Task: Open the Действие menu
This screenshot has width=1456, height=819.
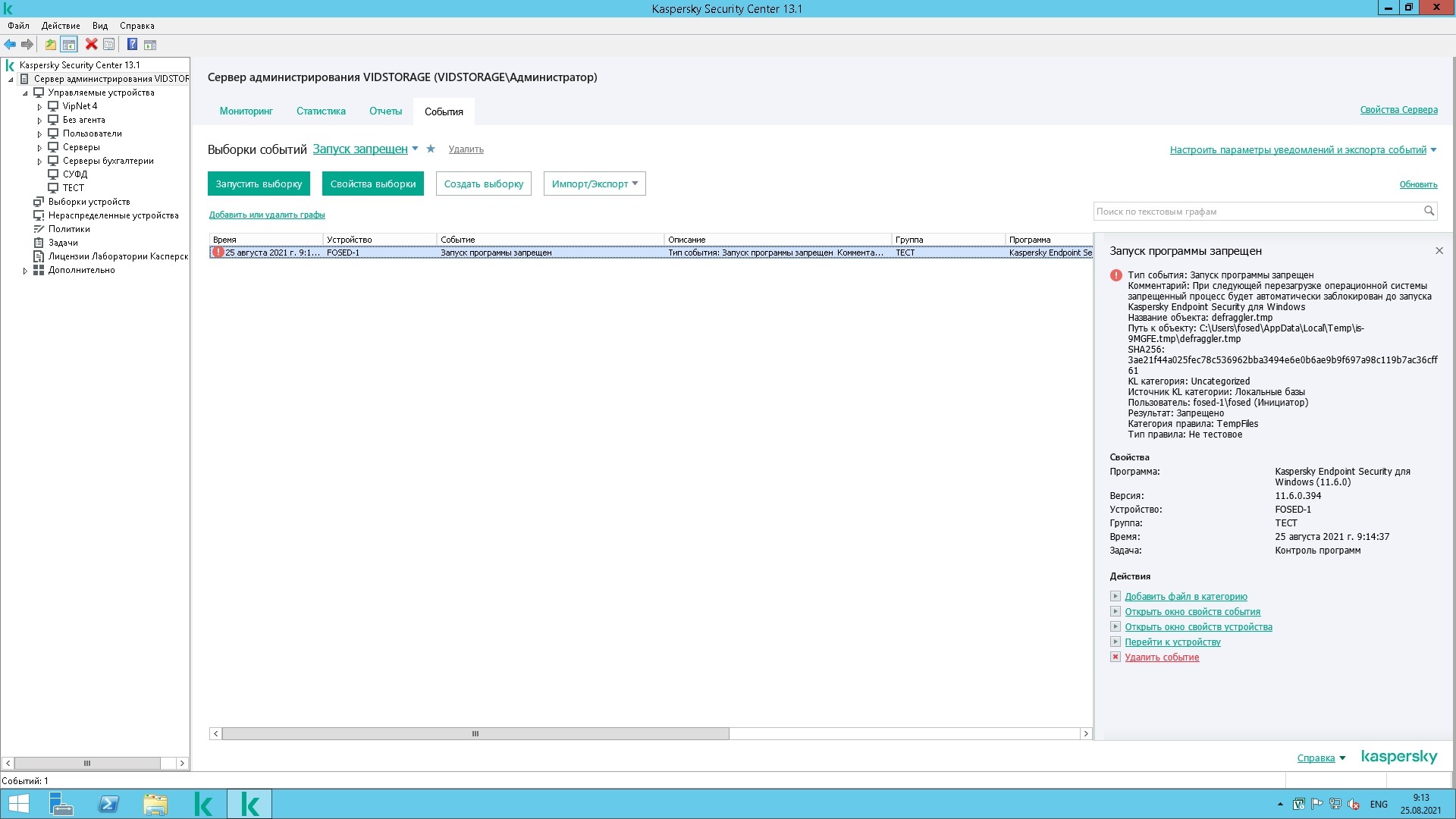Action: pos(61,26)
